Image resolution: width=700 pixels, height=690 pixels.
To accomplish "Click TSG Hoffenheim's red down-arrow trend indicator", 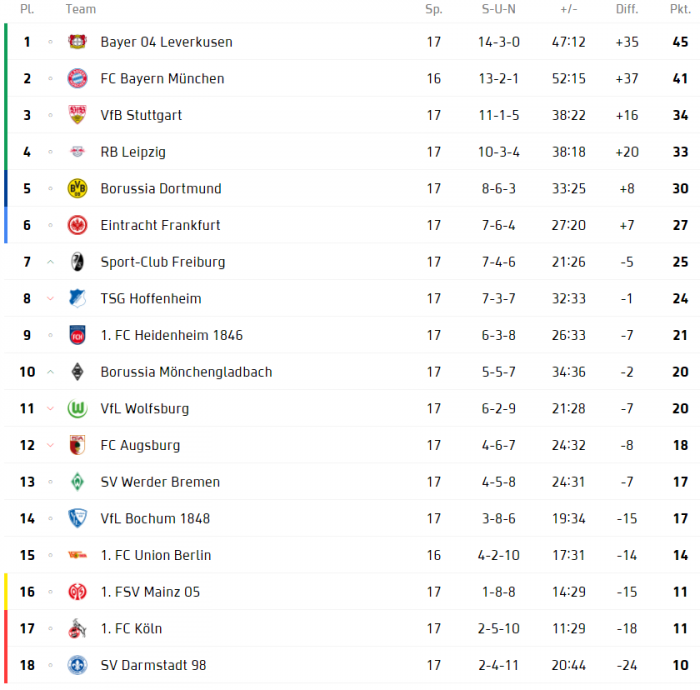I will pyautogui.click(x=50, y=299).
